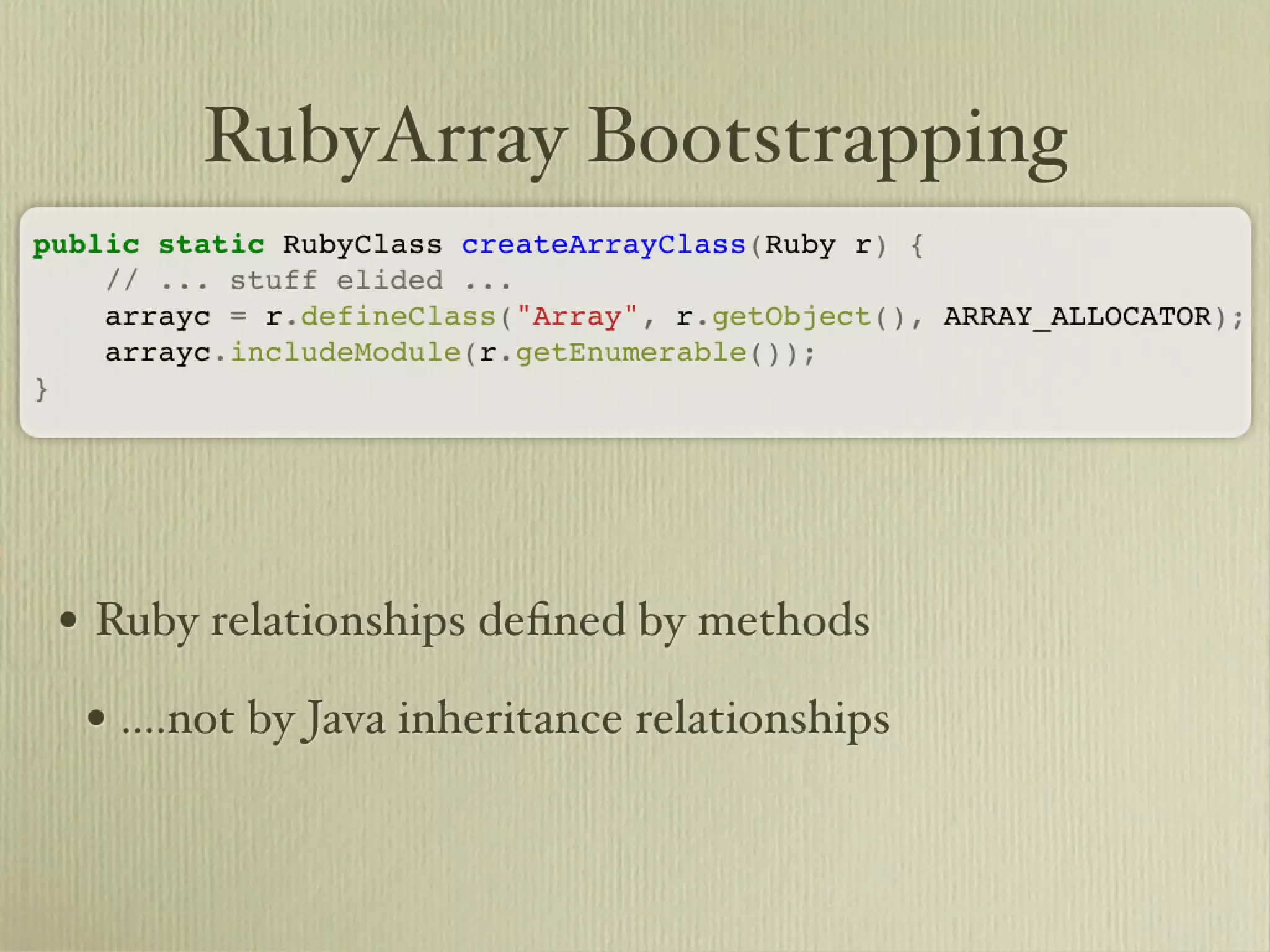
Task: Click the 'arrayc = r.defineClass("Array", r.getObject(), ARRAY_ALLOCATOR);' line
Action: point(674,317)
